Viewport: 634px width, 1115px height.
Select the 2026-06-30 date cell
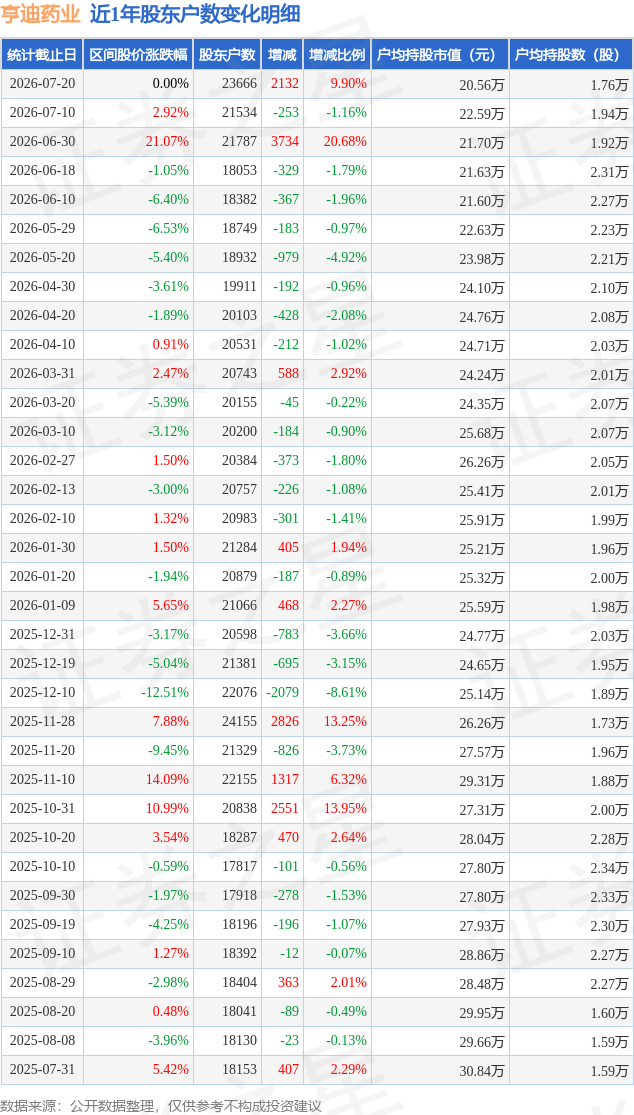pos(42,142)
